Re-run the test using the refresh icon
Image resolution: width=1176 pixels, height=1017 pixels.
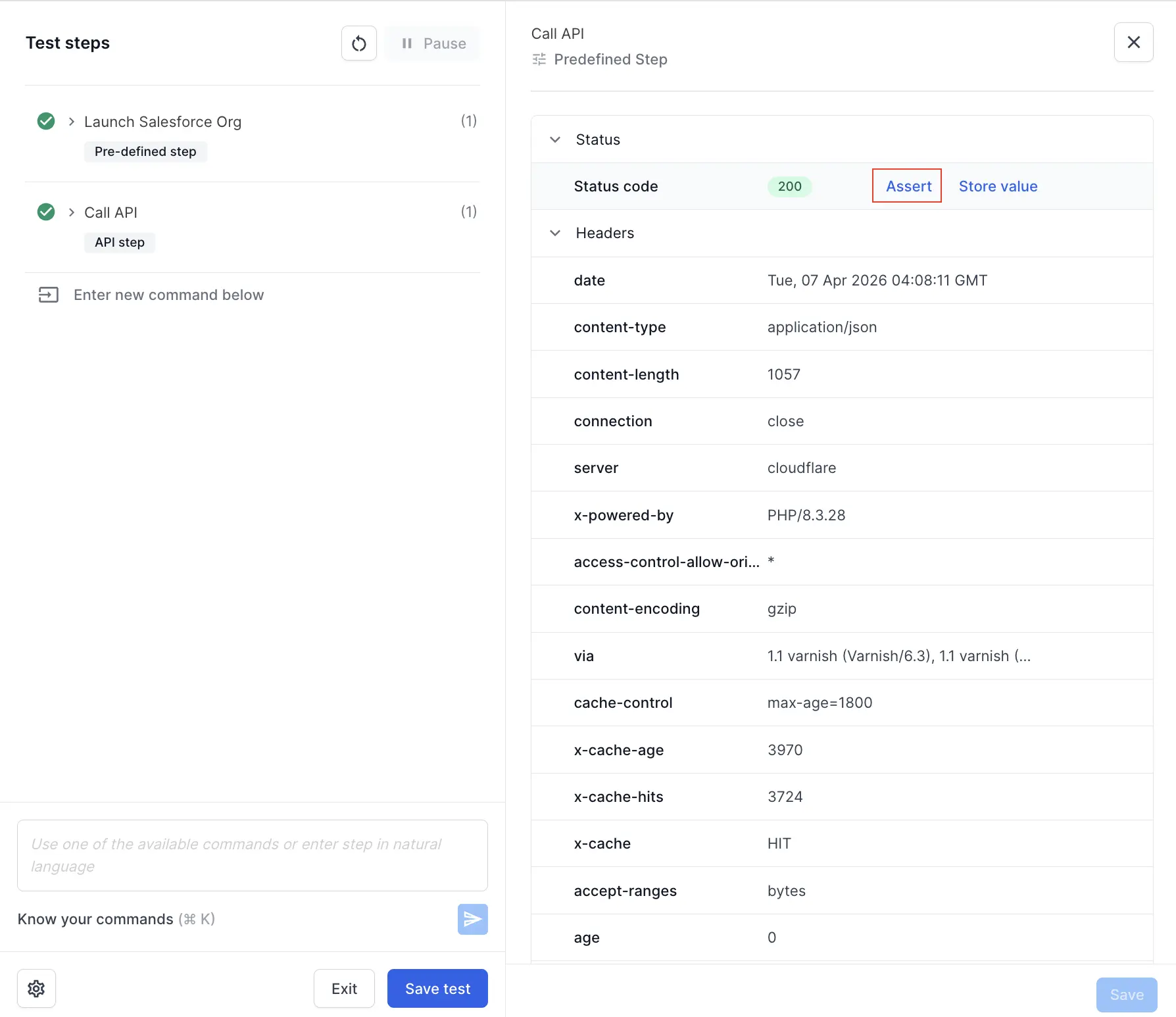coord(358,43)
